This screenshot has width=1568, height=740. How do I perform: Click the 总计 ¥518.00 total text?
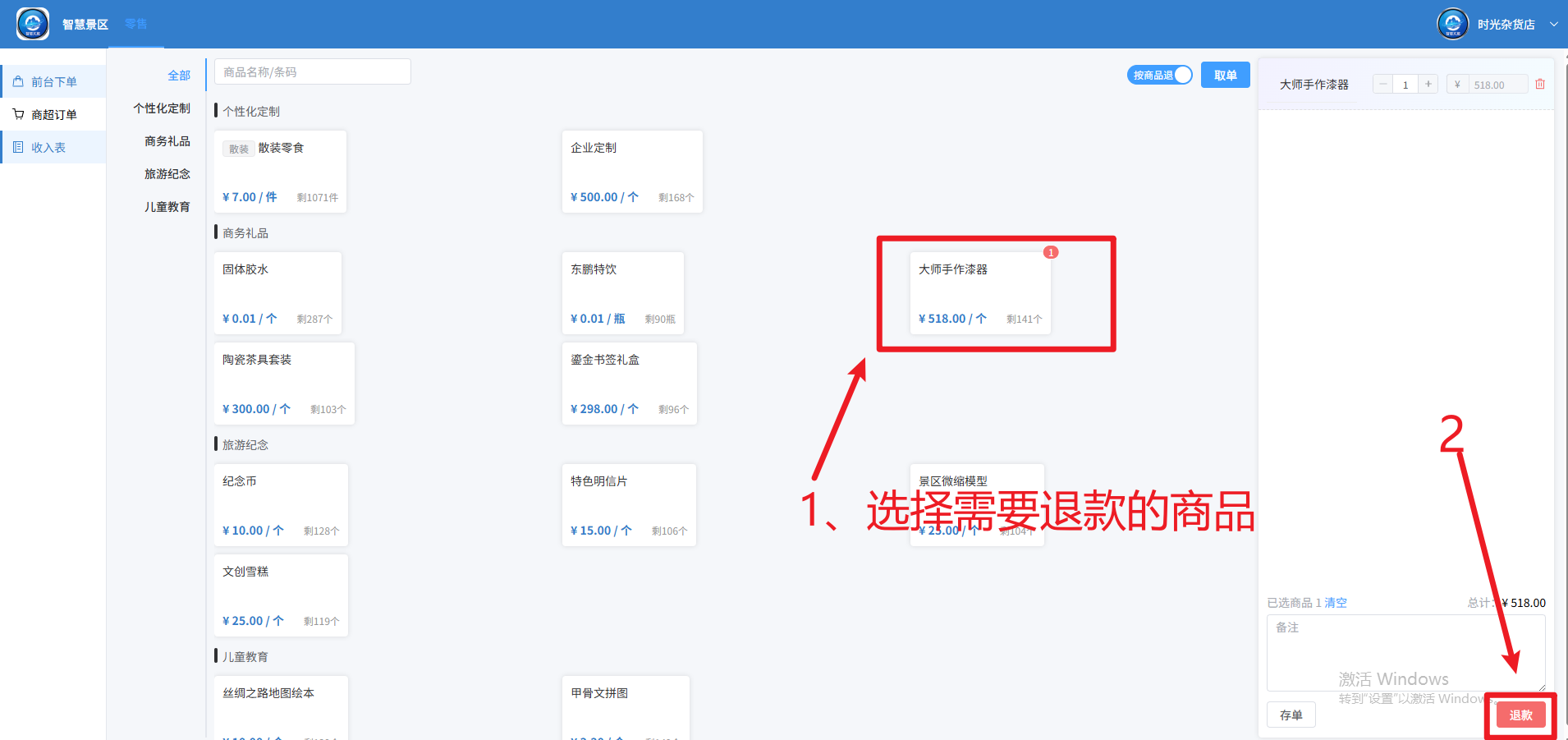pos(1506,602)
